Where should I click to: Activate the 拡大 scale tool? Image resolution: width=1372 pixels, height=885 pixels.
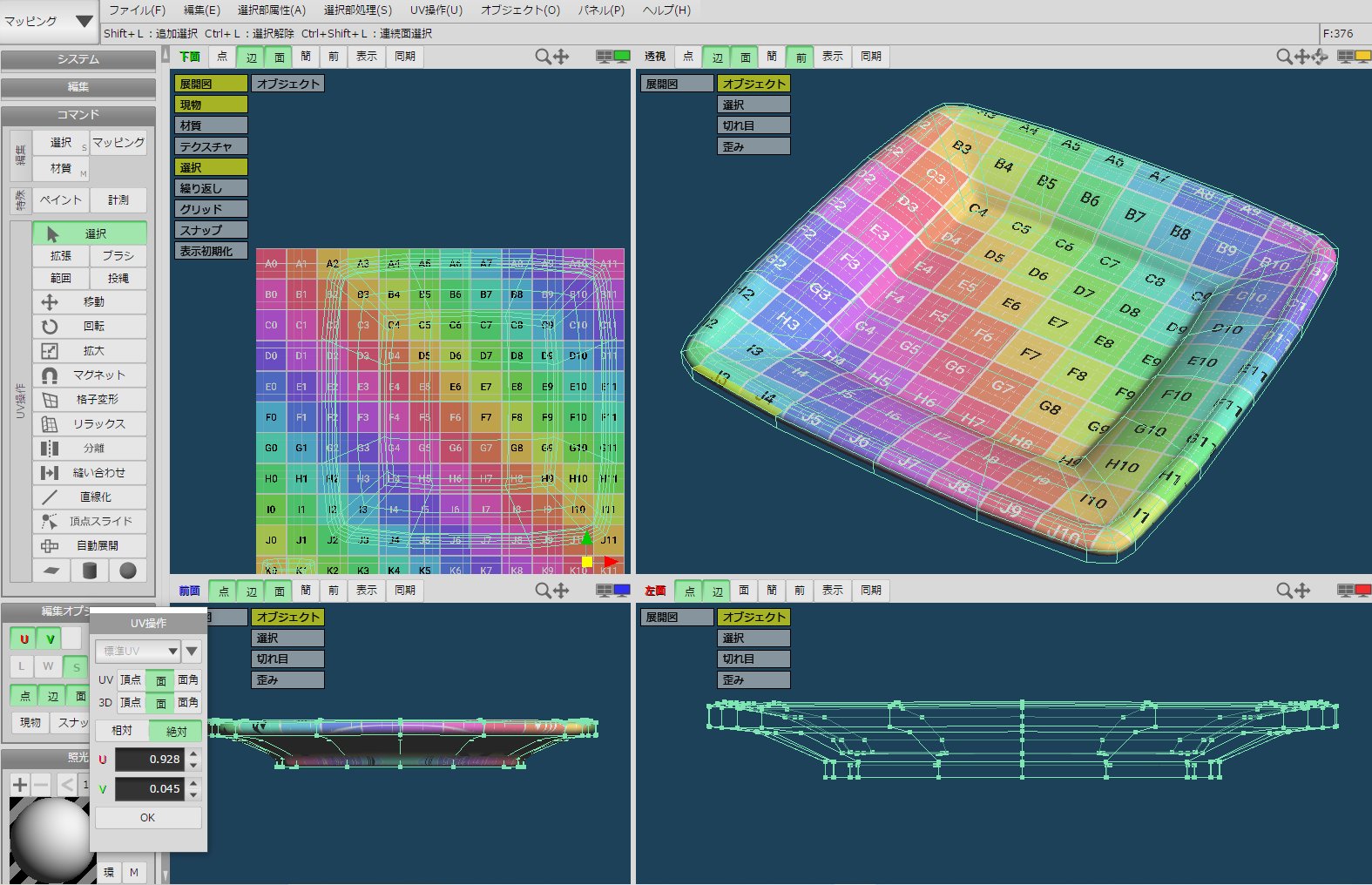point(90,351)
